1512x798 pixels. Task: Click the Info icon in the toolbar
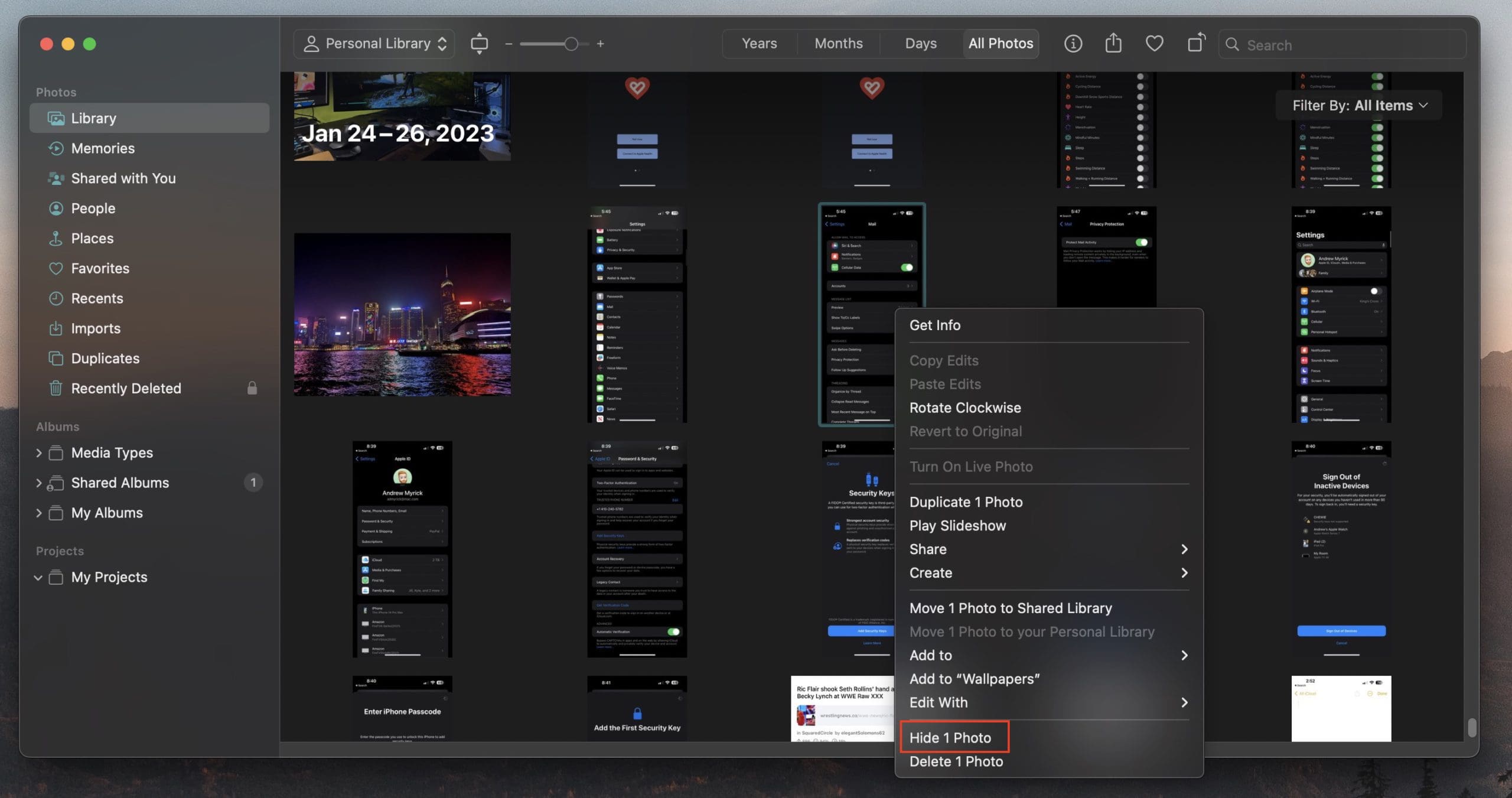(1073, 44)
